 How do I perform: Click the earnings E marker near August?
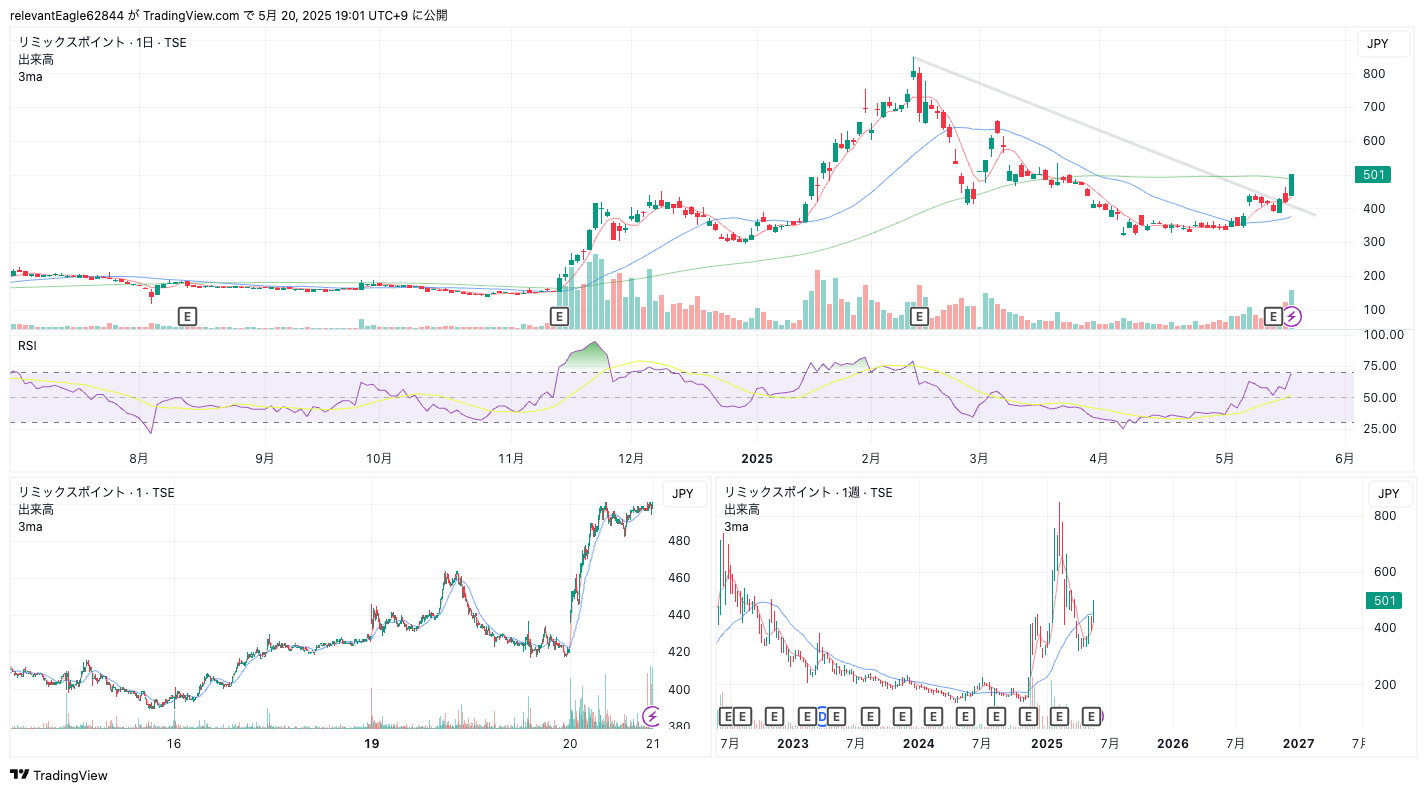pyautogui.click(x=187, y=317)
